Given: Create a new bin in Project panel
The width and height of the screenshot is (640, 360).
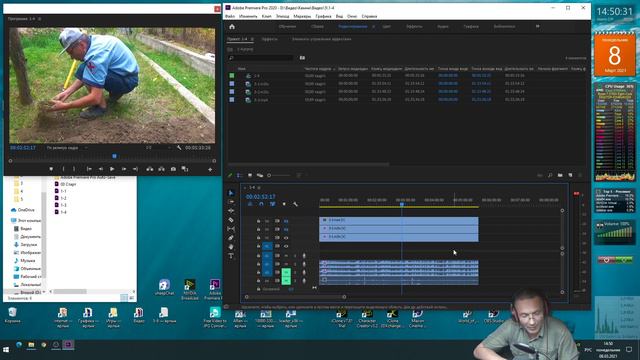Looking at the screenshot, I should [x=560, y=175].
